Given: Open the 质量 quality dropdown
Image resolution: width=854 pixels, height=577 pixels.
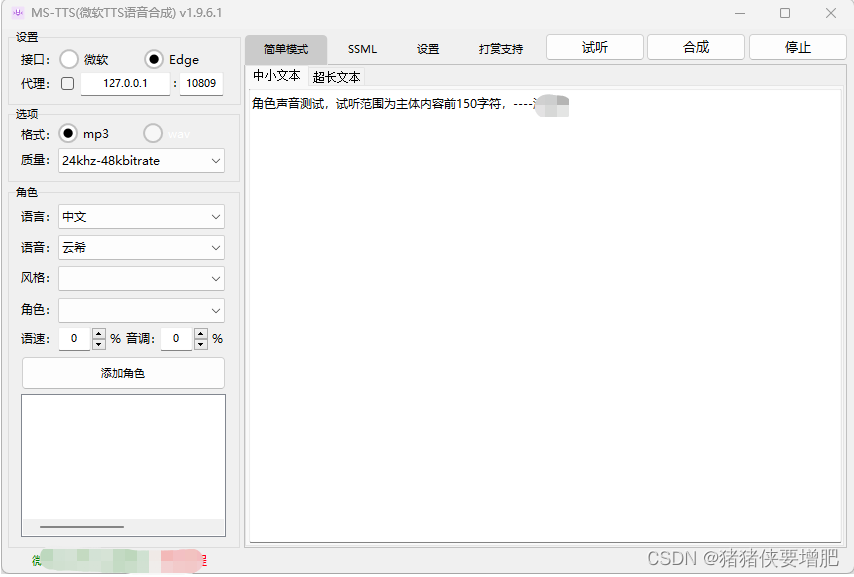Looking at the screenshot, I should click(142, 161).
